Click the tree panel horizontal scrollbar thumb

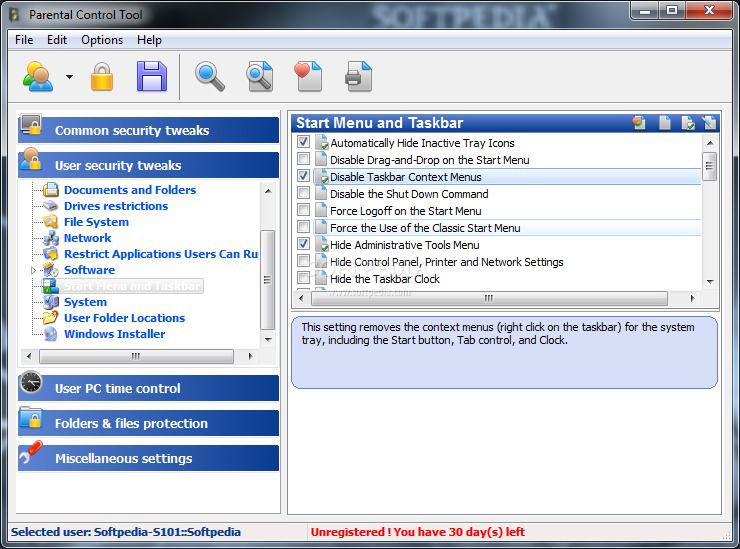click(x=136, y=356)
